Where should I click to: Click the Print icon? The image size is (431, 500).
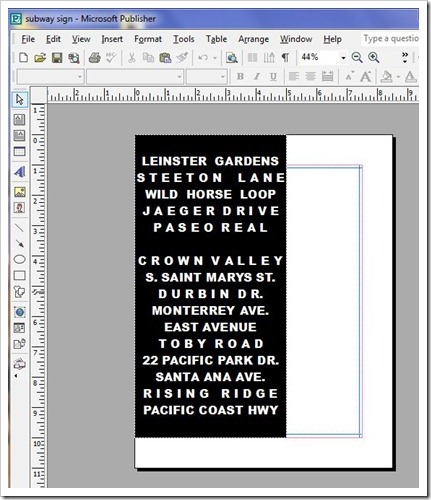click(95, 58)
